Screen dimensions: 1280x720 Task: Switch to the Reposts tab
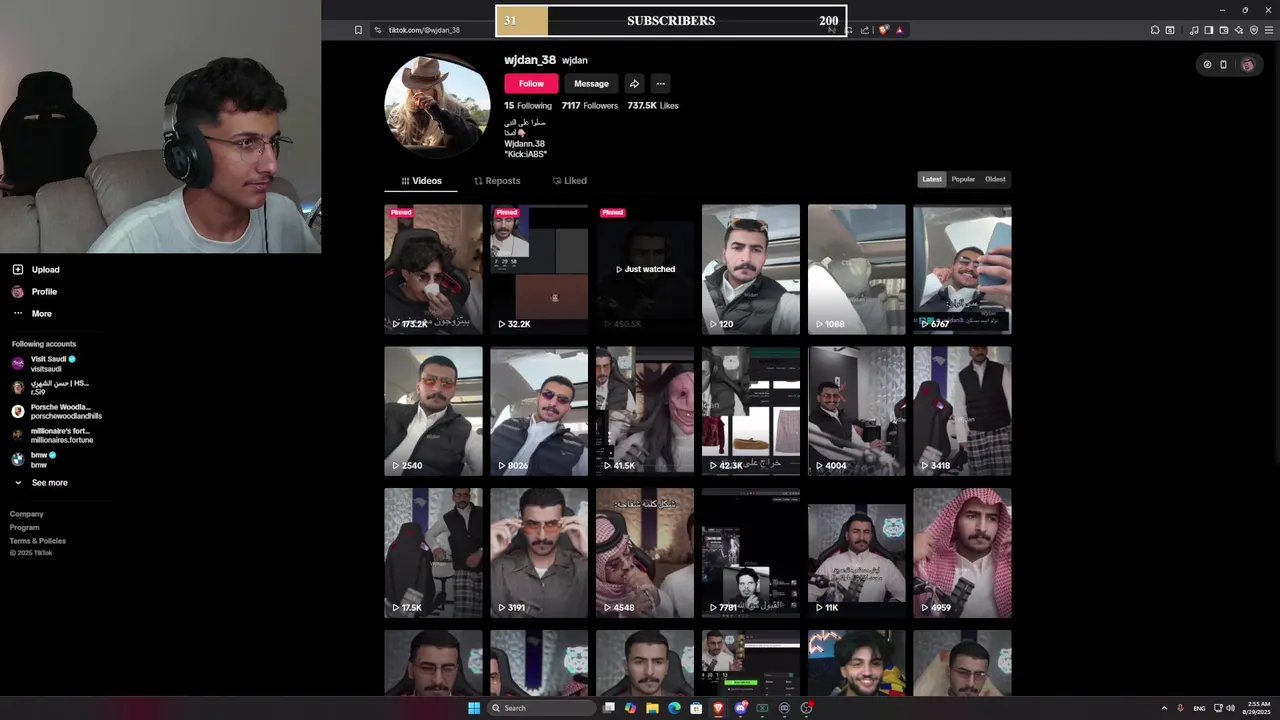497,181
